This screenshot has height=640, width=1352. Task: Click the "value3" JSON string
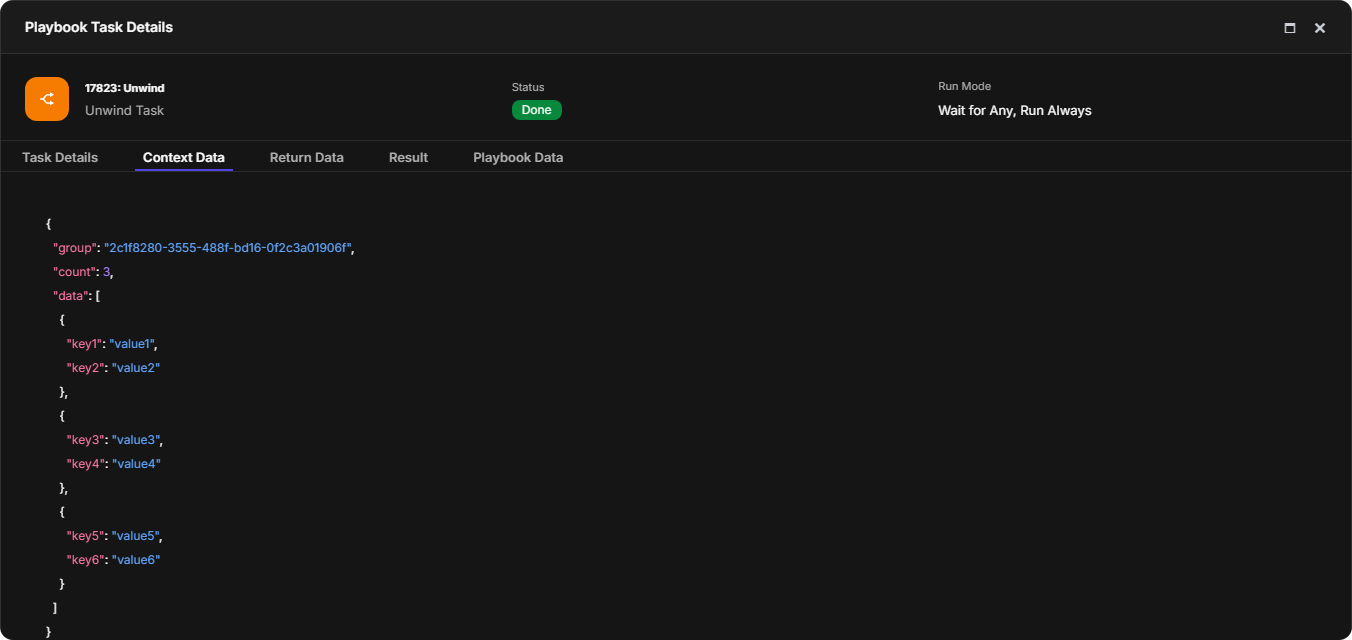point(136,439)
